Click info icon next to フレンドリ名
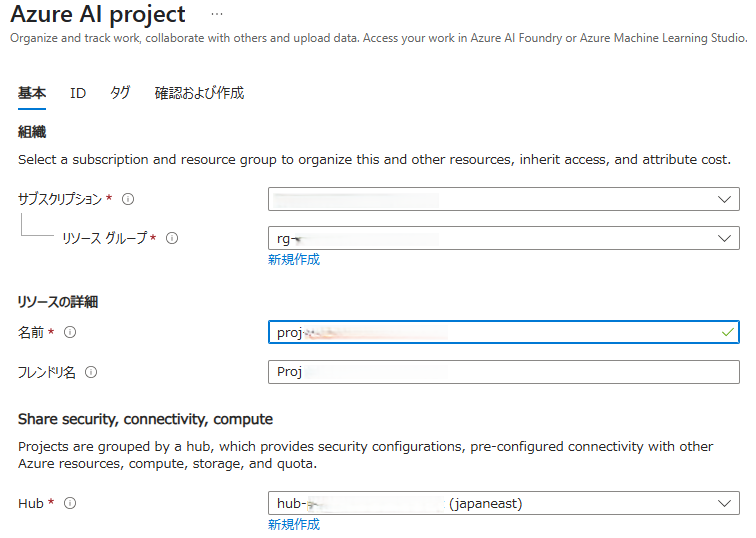The image size is (756, 538). click(x=91, y=372)
